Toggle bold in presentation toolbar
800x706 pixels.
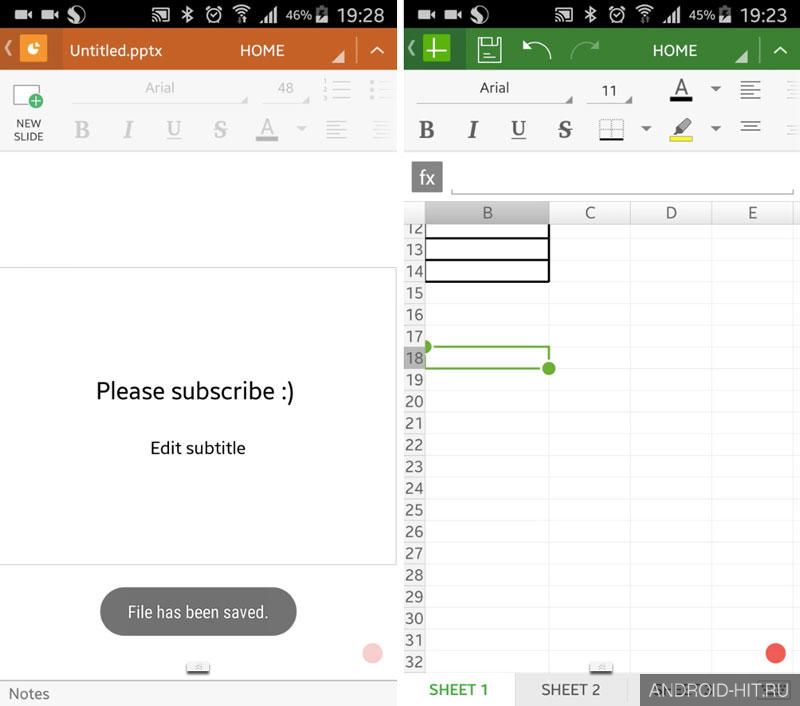click(82, 130)
